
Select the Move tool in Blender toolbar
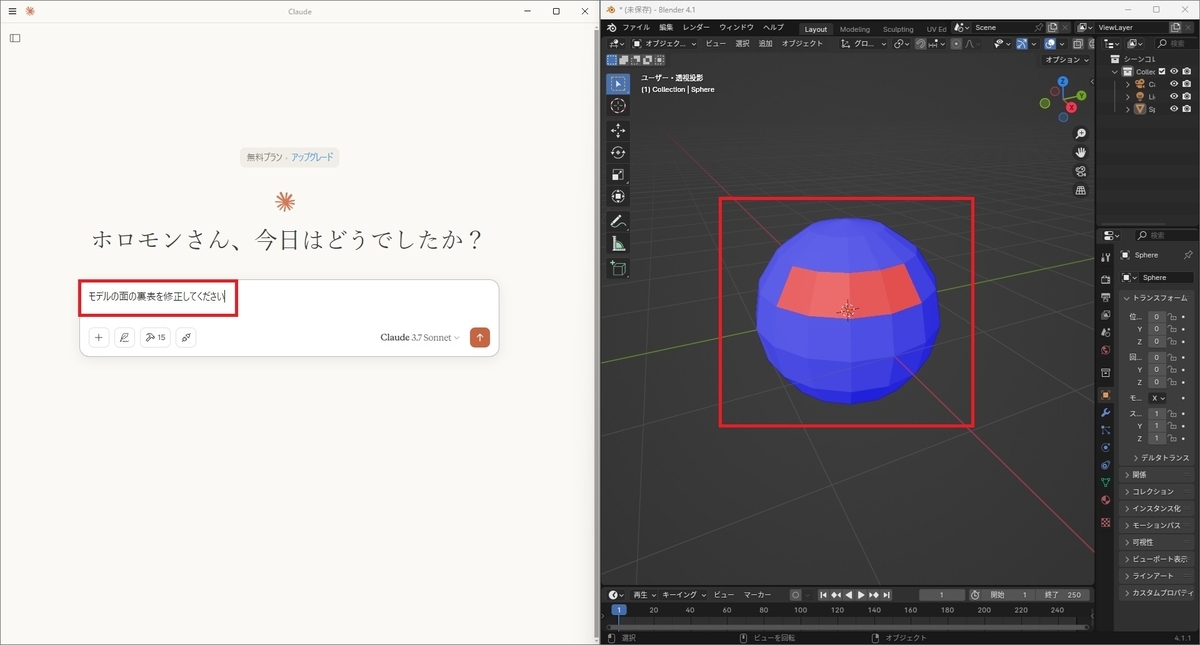[618, 130]
